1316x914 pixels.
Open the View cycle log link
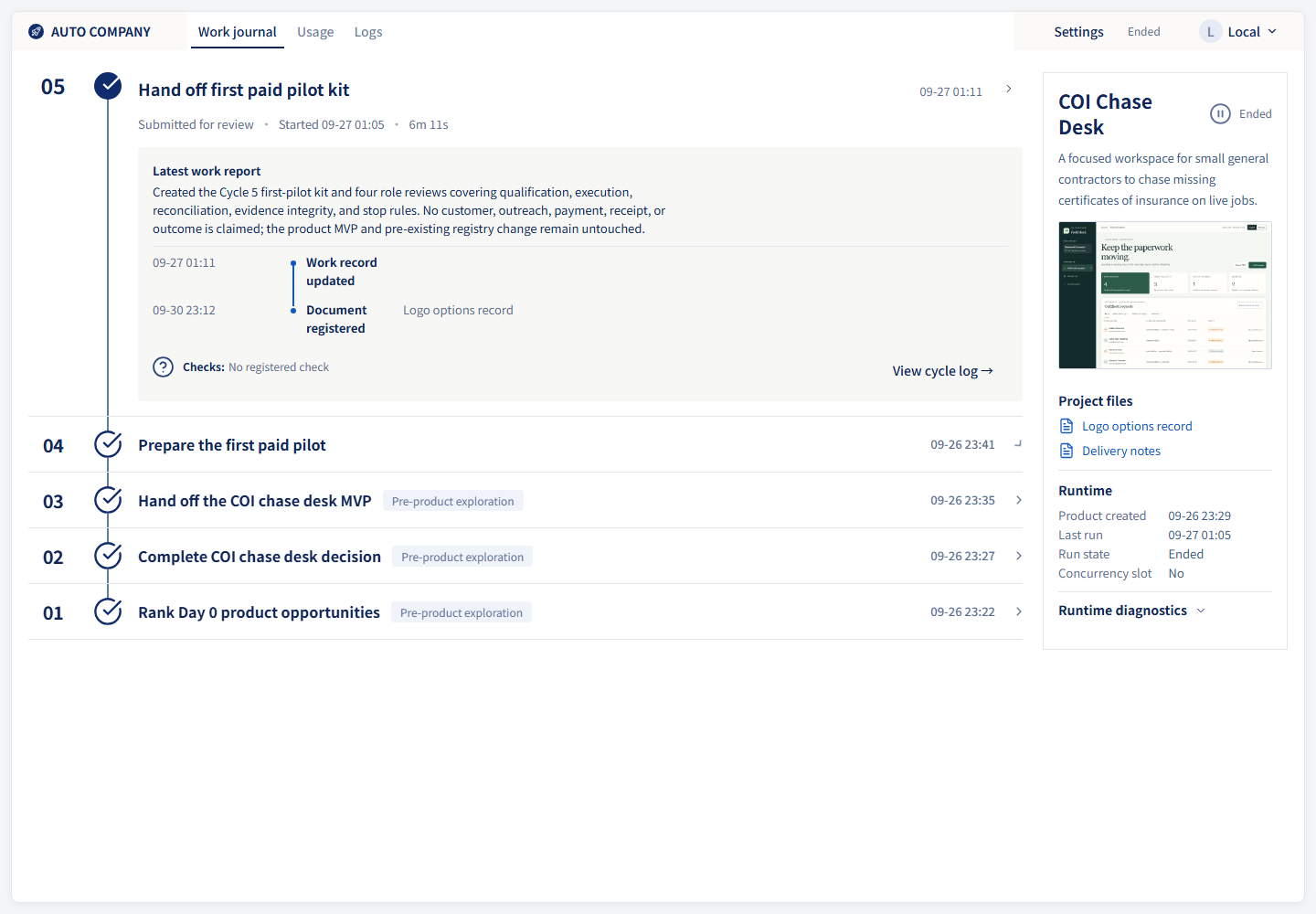tap(942, 371)
